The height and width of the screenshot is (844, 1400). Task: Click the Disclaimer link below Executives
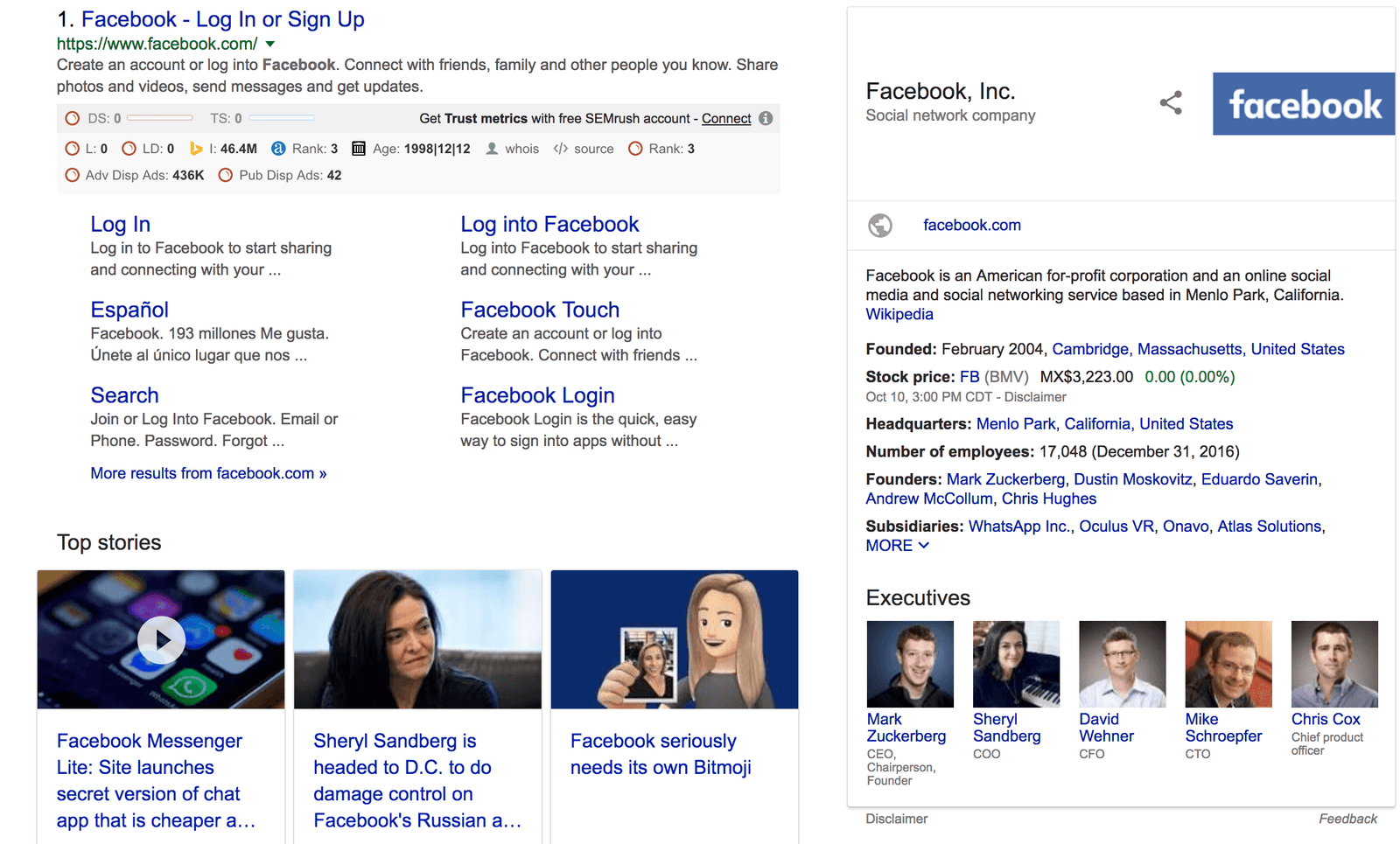897,819
